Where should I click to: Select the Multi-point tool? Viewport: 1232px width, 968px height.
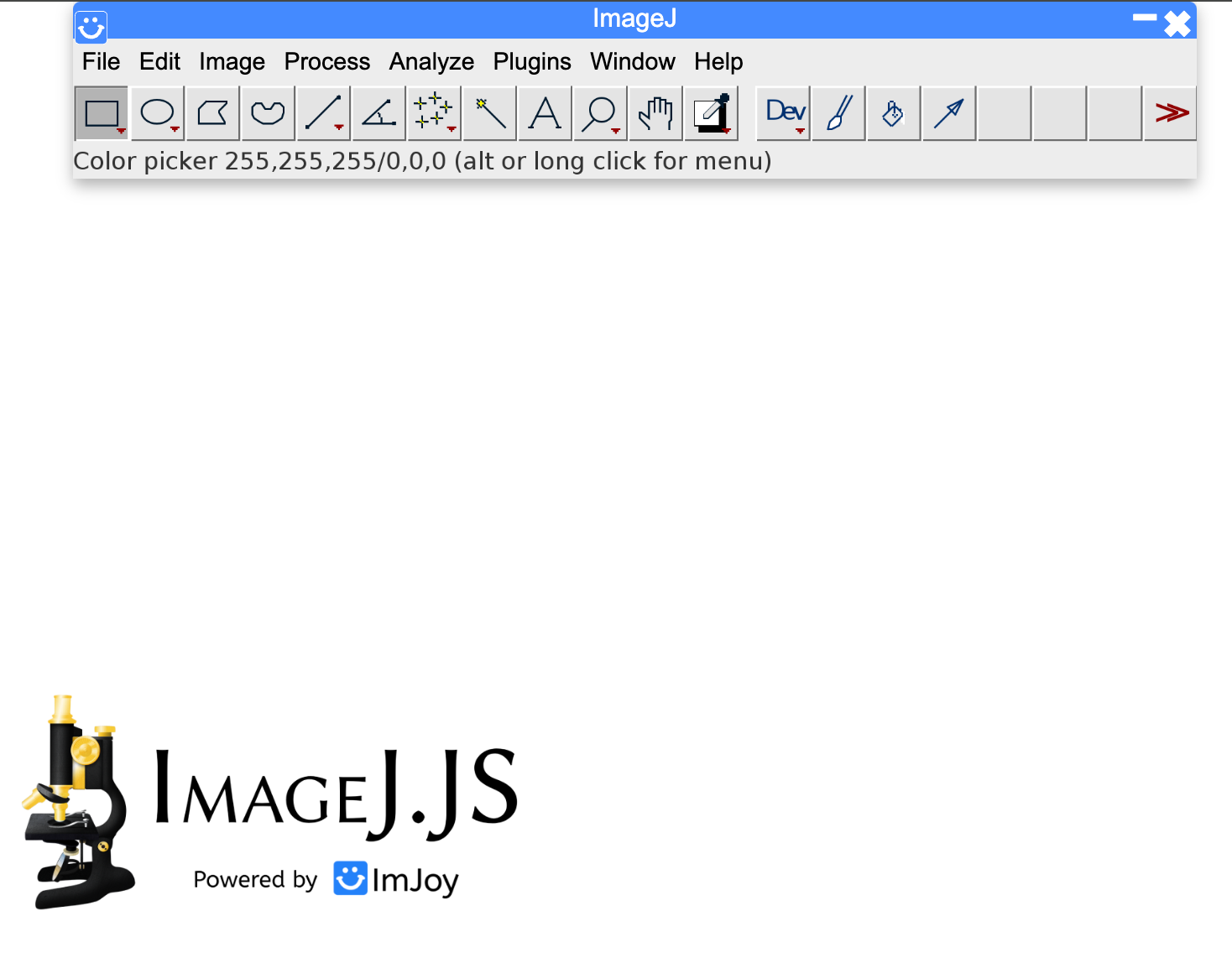pyautogui.click(x=434, y=113)
